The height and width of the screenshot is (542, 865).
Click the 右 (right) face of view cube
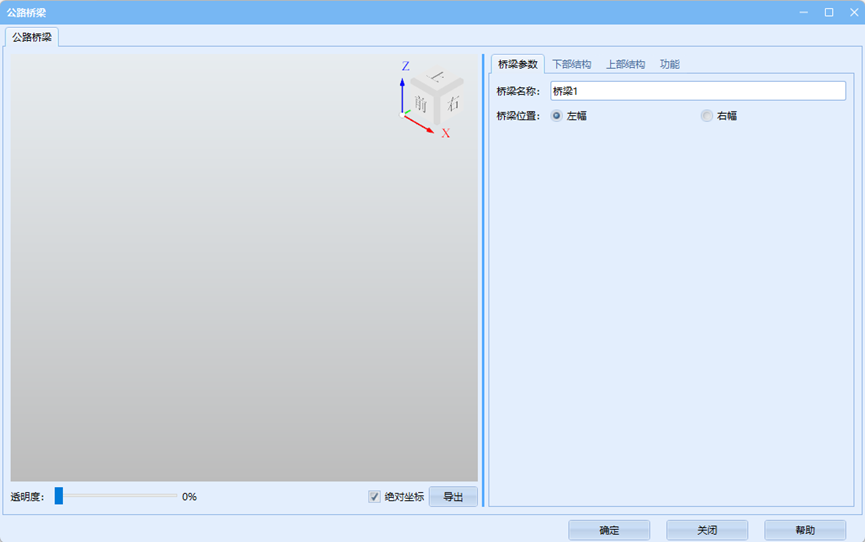coord(453,103)
